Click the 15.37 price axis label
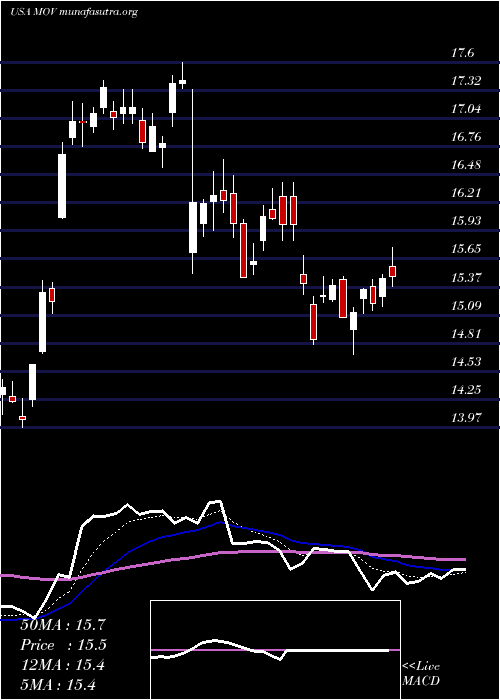Image resolution: width=500 pixels, height=700 pixels. click(466, 278)
